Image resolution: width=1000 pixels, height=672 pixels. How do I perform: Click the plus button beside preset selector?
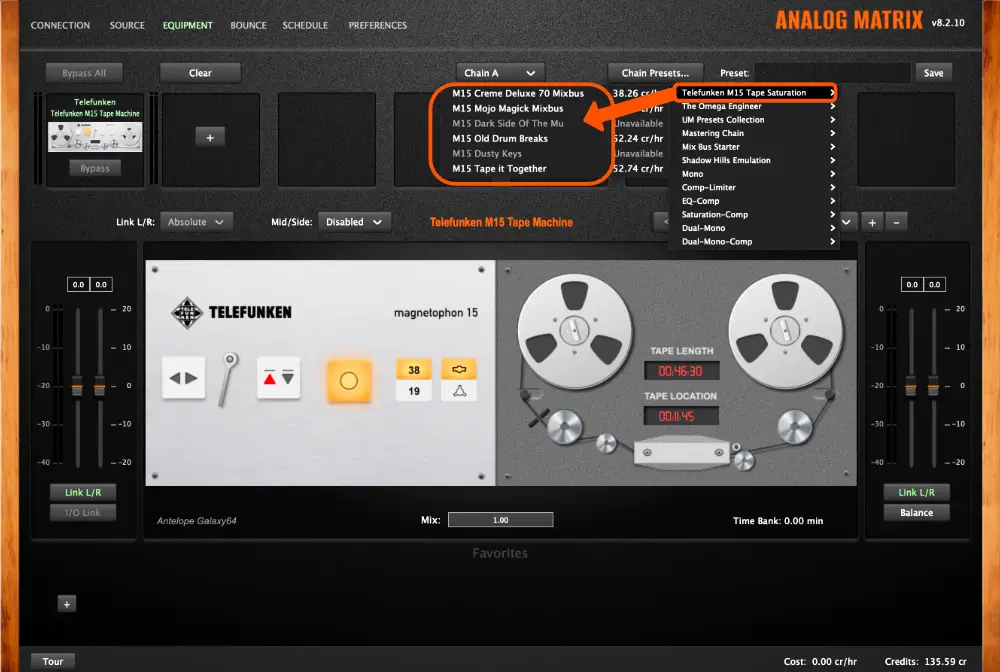click(872, 223)
